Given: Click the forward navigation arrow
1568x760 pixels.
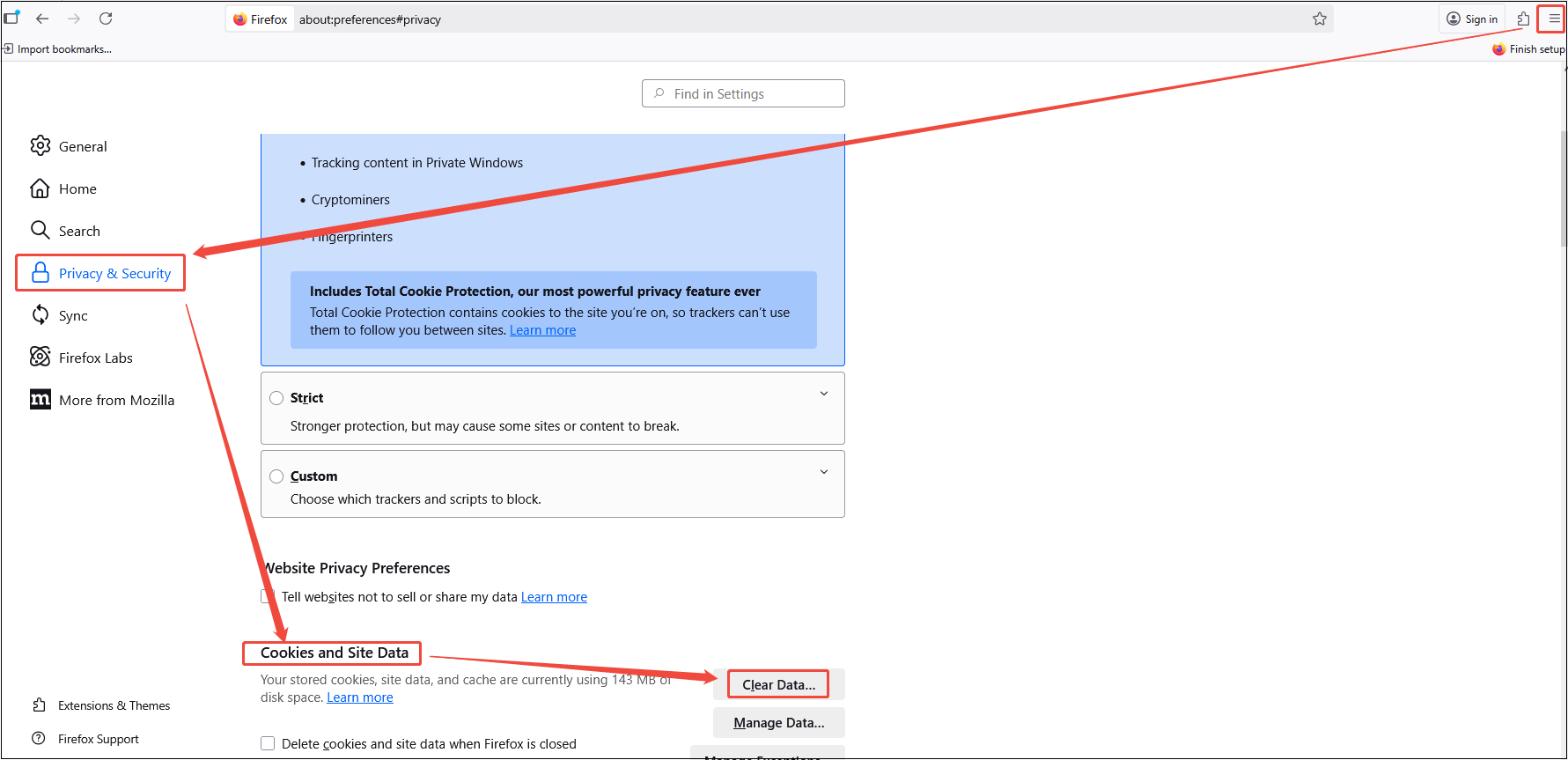Looking at the screenshot, I should coord(74,18).
